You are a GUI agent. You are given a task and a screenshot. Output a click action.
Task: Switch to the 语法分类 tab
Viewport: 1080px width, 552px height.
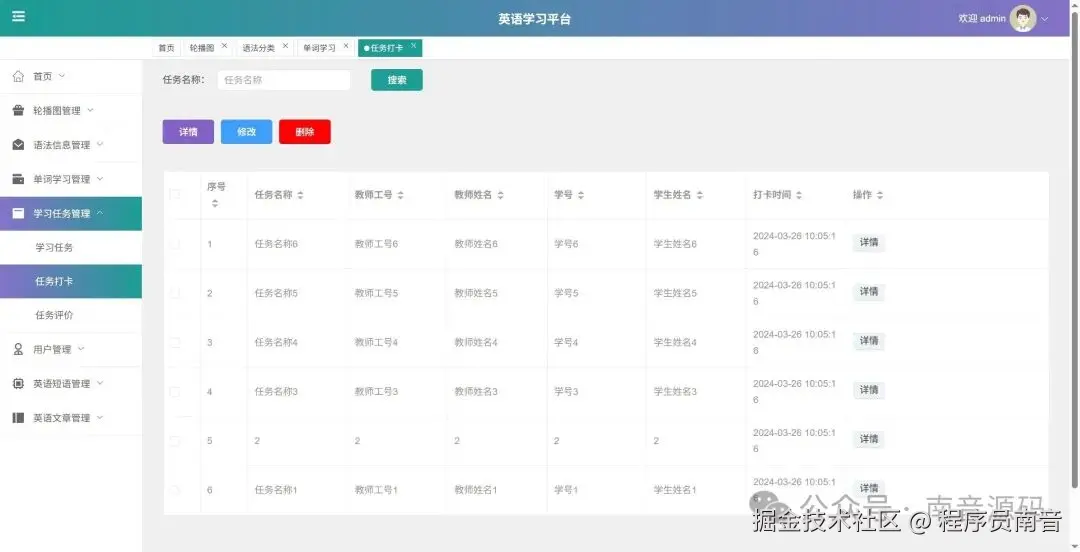coord(258,48)
